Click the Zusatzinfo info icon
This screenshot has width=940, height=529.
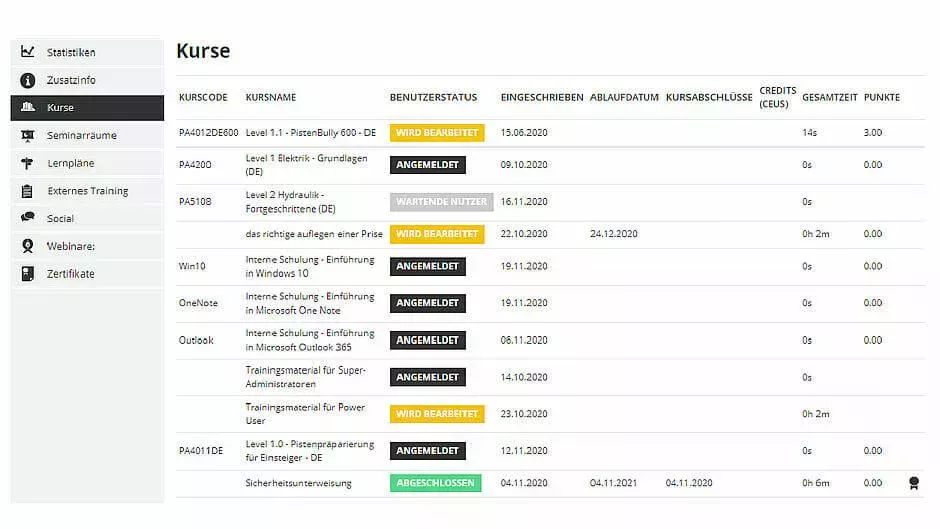[x=28, y=80]
